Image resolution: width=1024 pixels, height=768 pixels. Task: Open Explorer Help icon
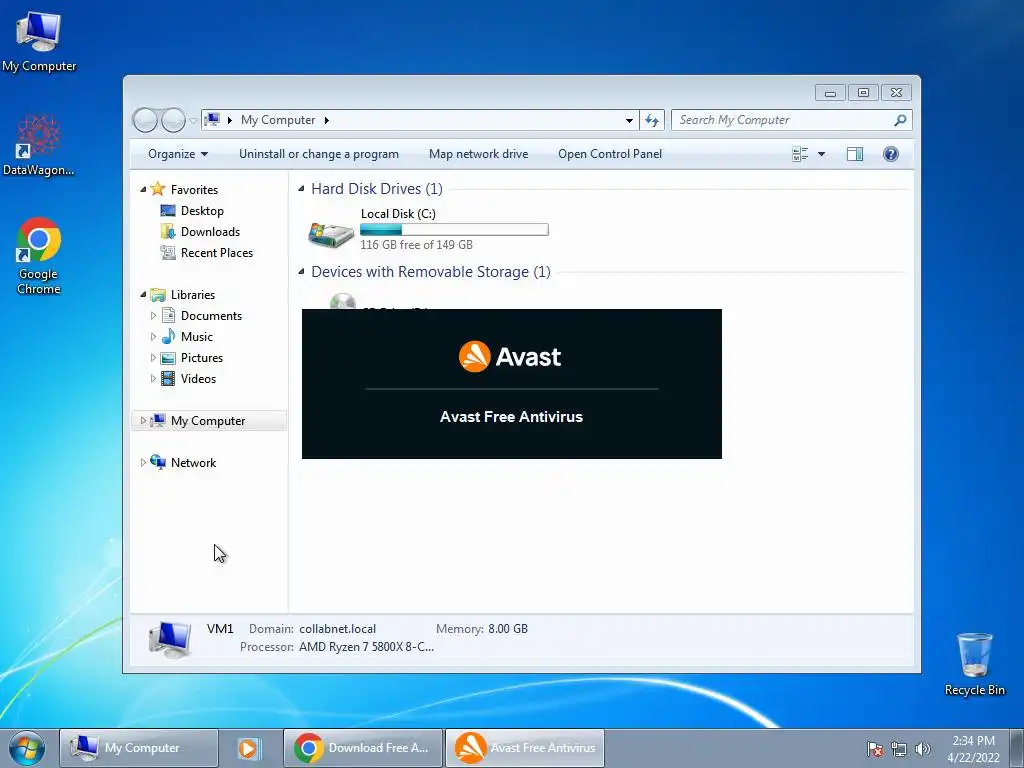[890, 154]
